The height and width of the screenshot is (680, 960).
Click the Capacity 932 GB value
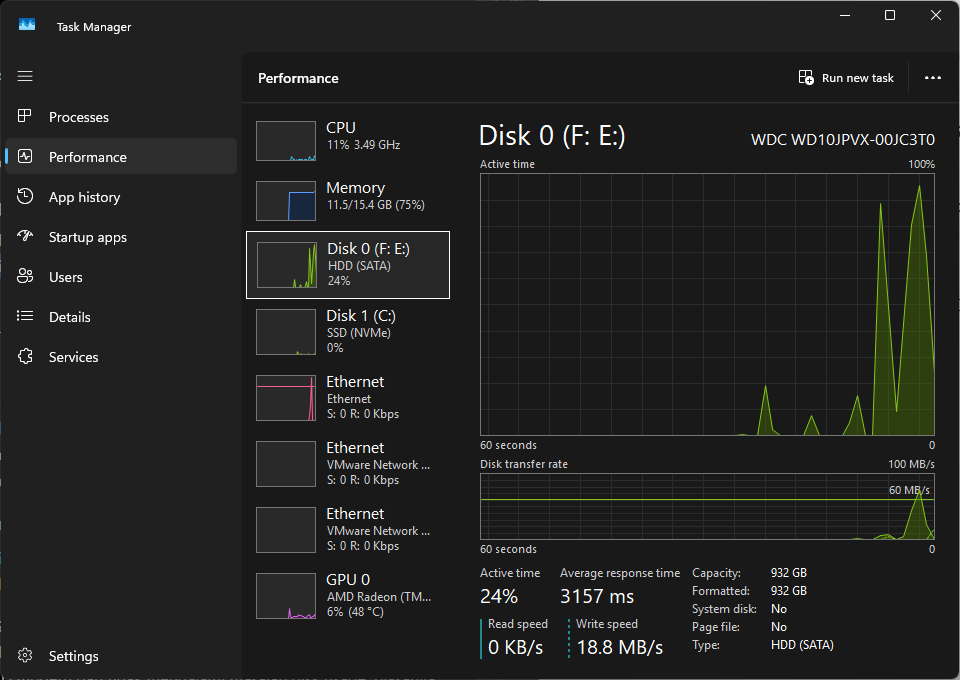point(789,573)
